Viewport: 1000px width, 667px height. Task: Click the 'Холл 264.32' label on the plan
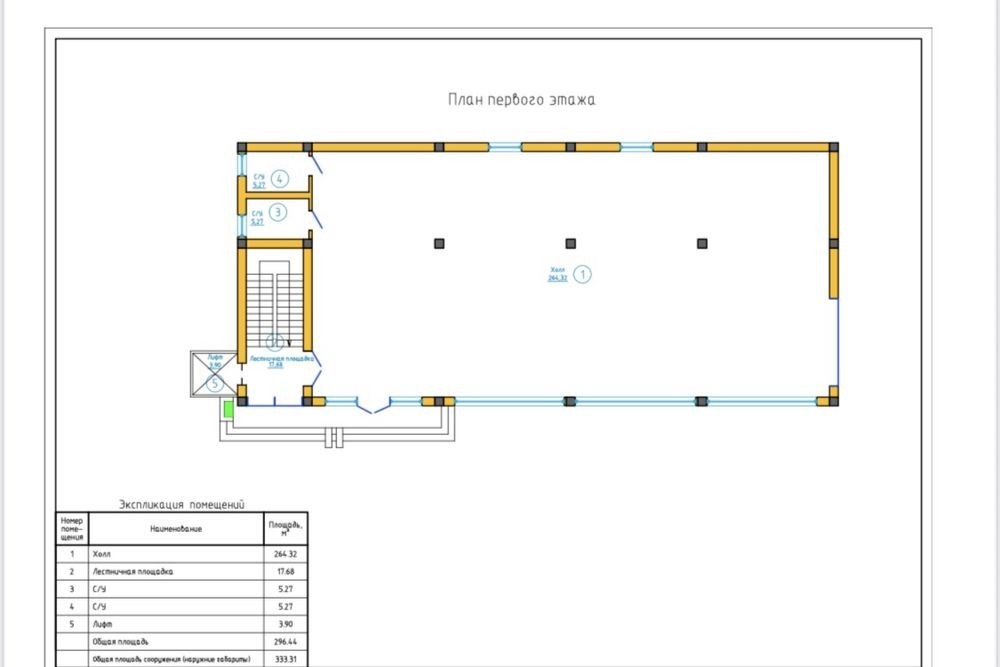[x=557, y=274]
